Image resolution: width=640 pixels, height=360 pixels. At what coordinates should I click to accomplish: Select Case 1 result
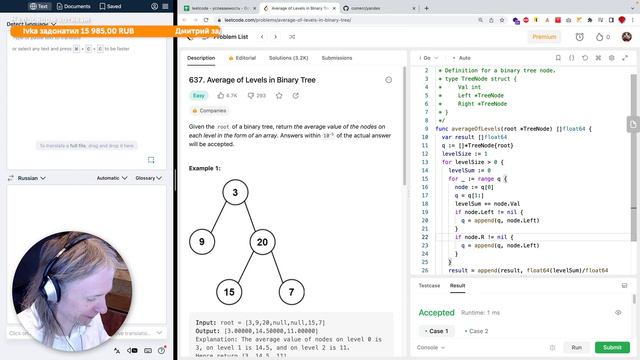tap(436, 331)
